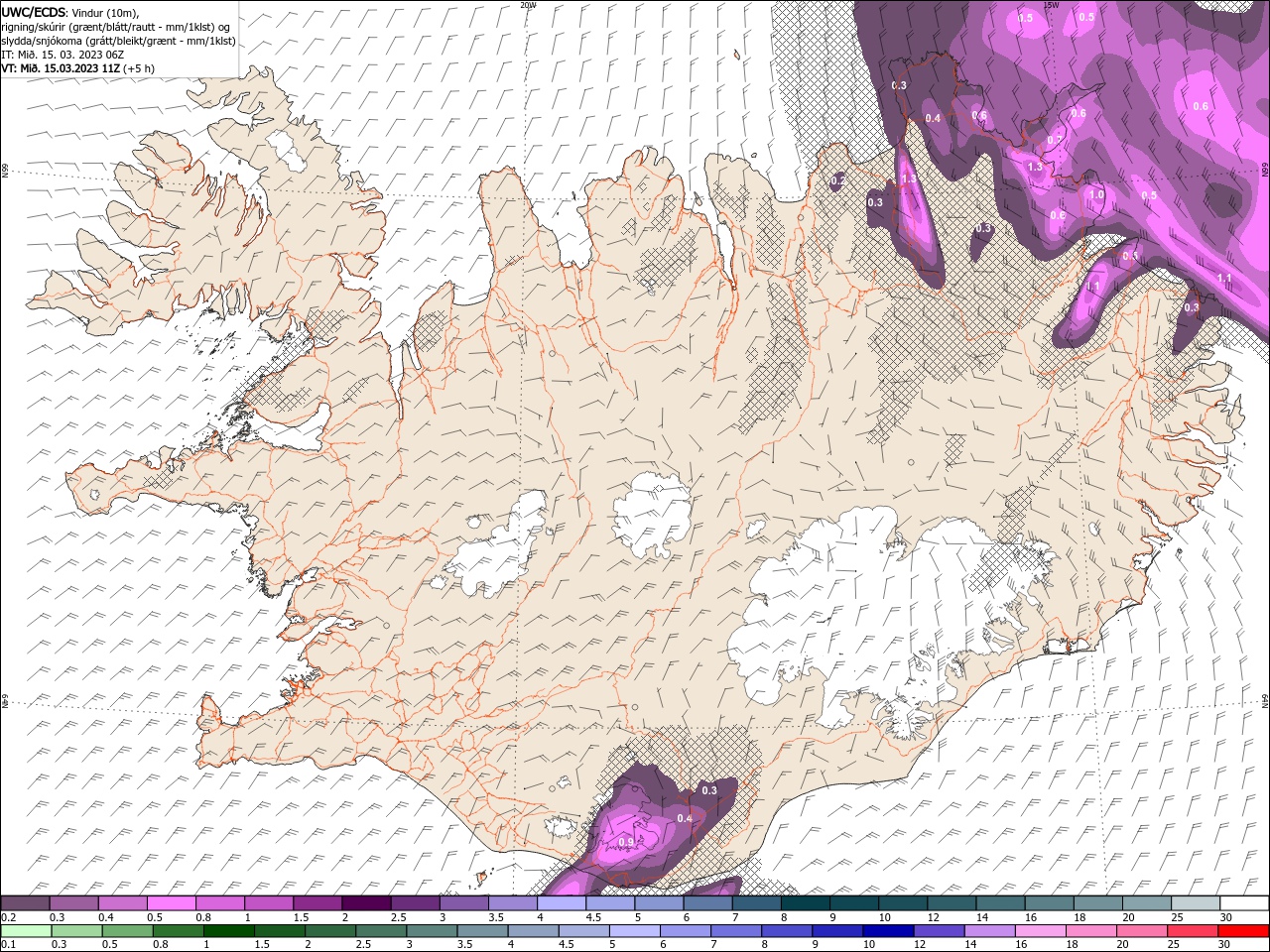Click the '0.9' value on the south coast

tap(626, 842)
